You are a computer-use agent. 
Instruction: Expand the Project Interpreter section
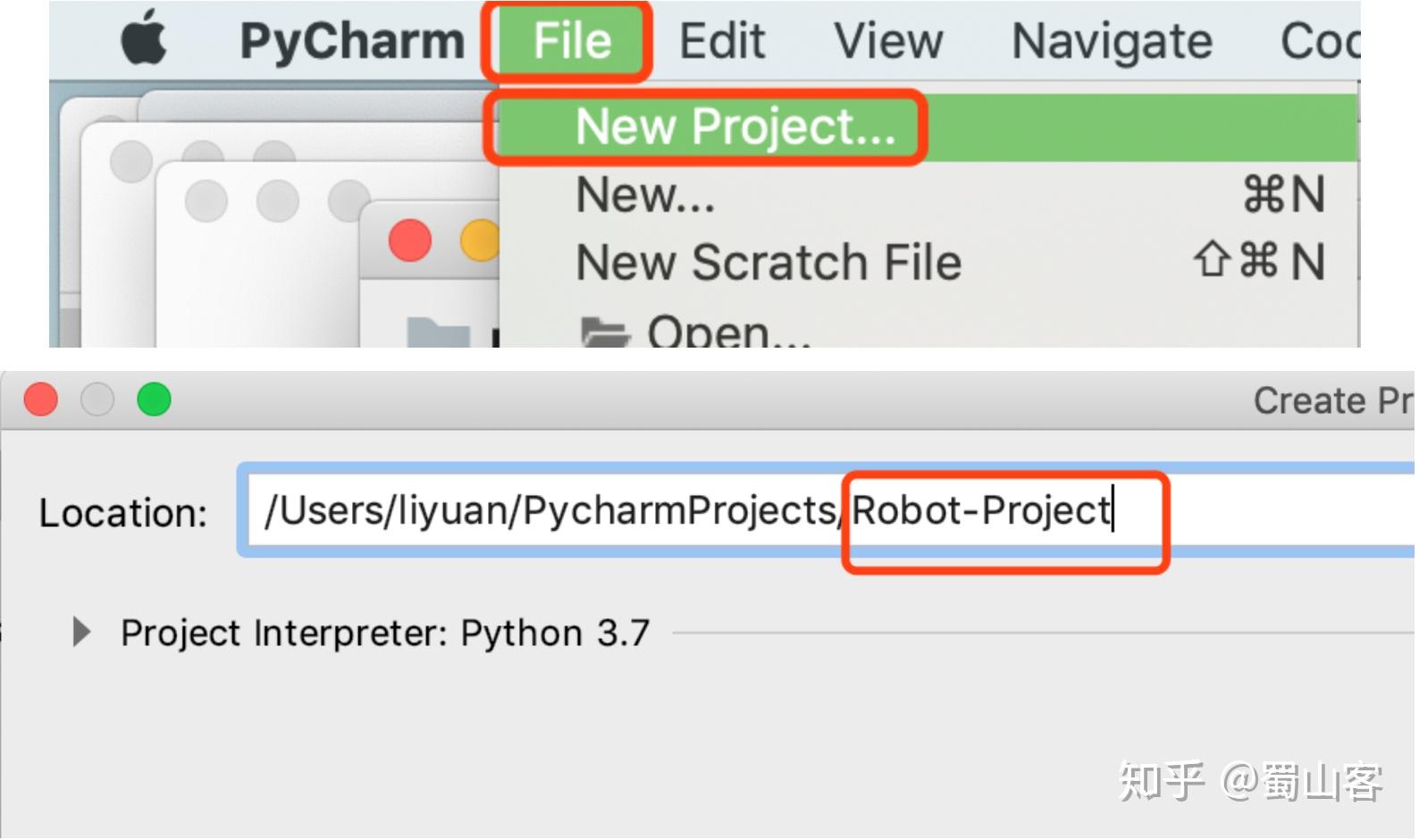(x=81, y=633)
